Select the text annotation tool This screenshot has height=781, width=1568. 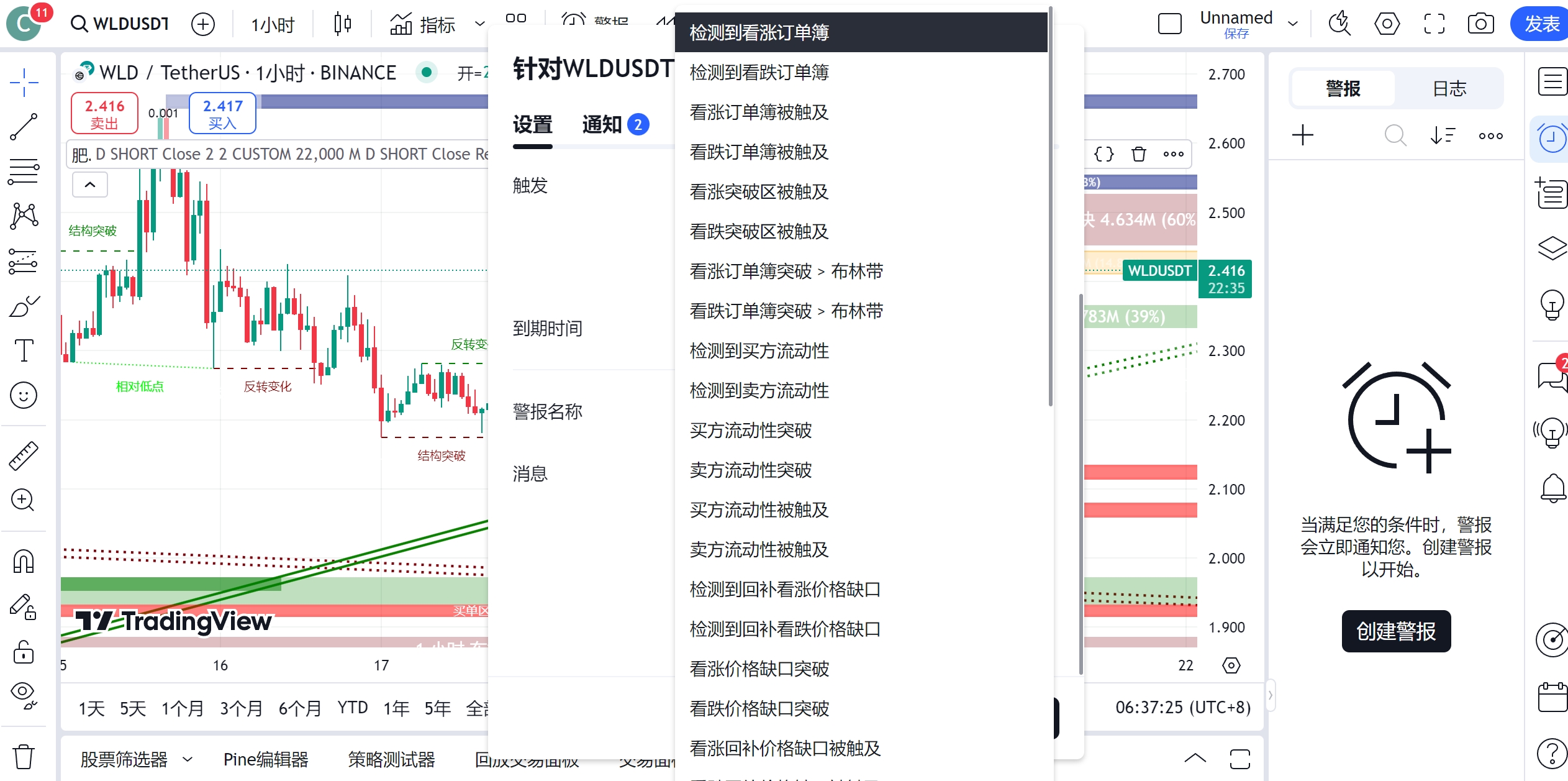click(x=24, y=350)
